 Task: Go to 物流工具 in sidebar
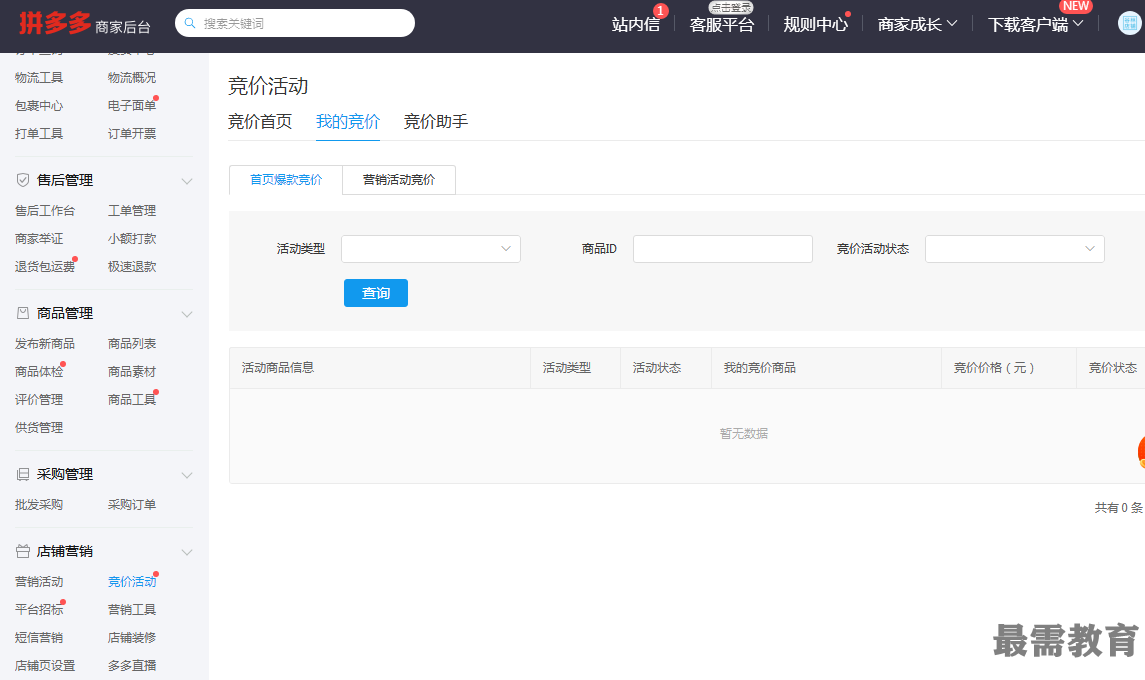coord(39,77)
